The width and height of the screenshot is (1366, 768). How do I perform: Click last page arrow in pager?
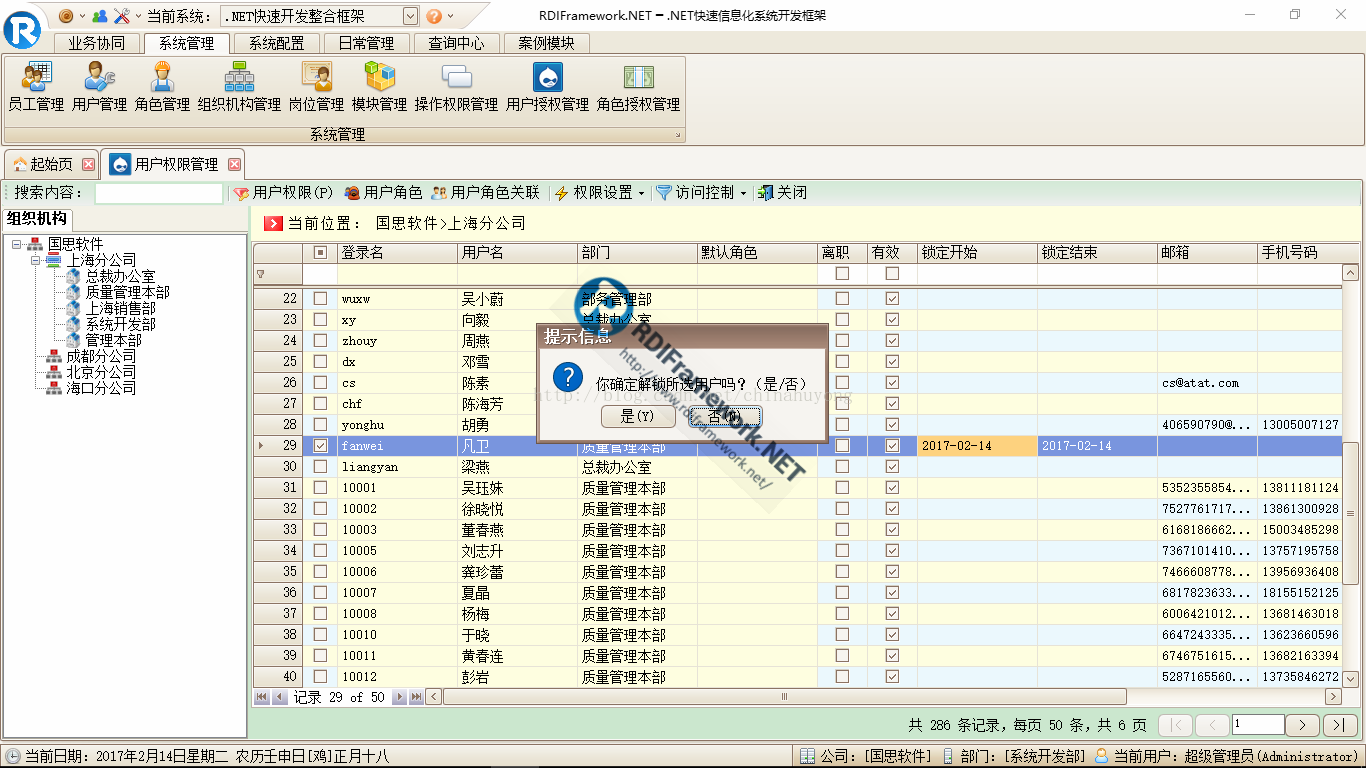tap(1340, 725)
